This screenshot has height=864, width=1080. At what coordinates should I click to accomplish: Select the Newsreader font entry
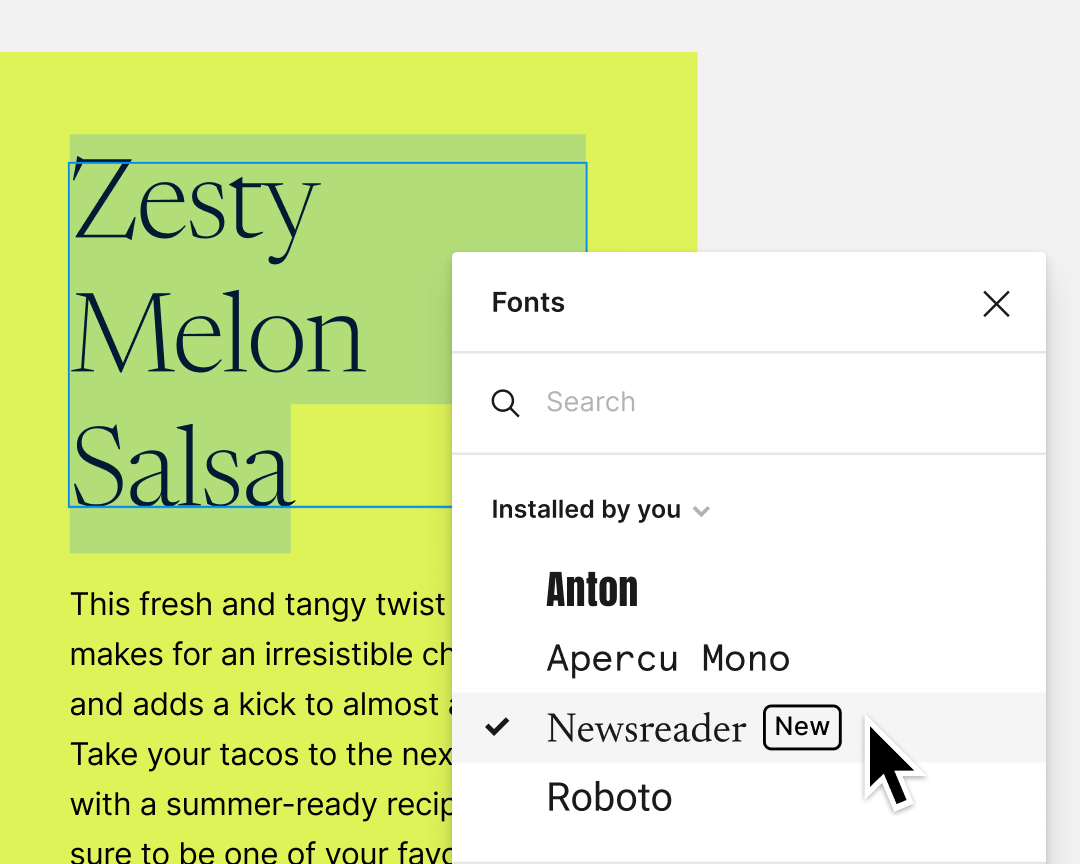[646, 727]
